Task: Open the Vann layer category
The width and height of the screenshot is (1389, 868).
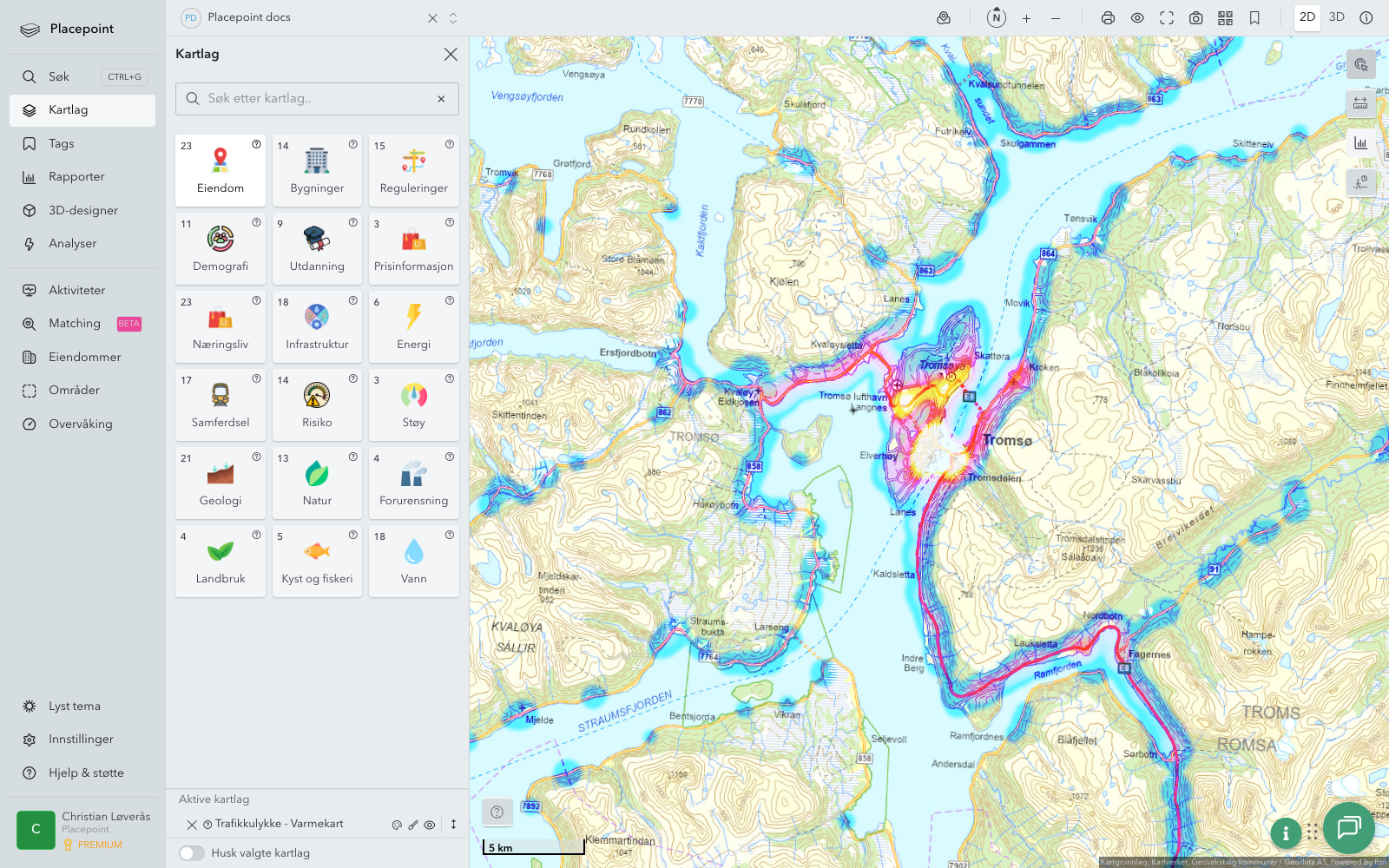Action: tap(414, 561)
